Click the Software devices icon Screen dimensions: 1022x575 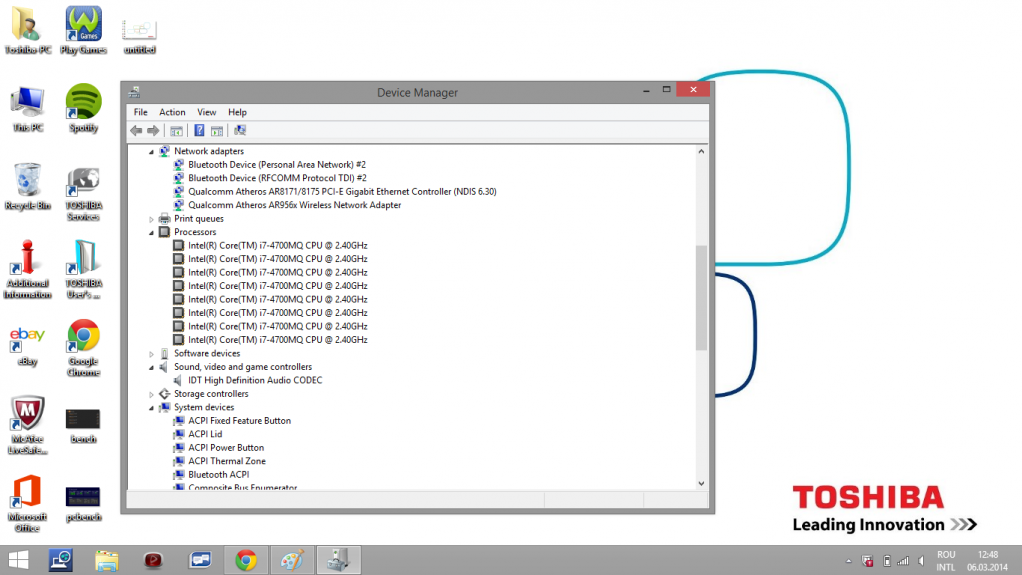pos(164,353)
